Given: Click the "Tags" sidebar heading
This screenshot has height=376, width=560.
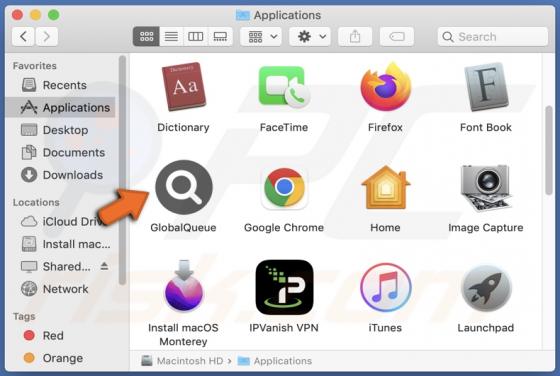Looking at the screenshot, I should (24, 316).
